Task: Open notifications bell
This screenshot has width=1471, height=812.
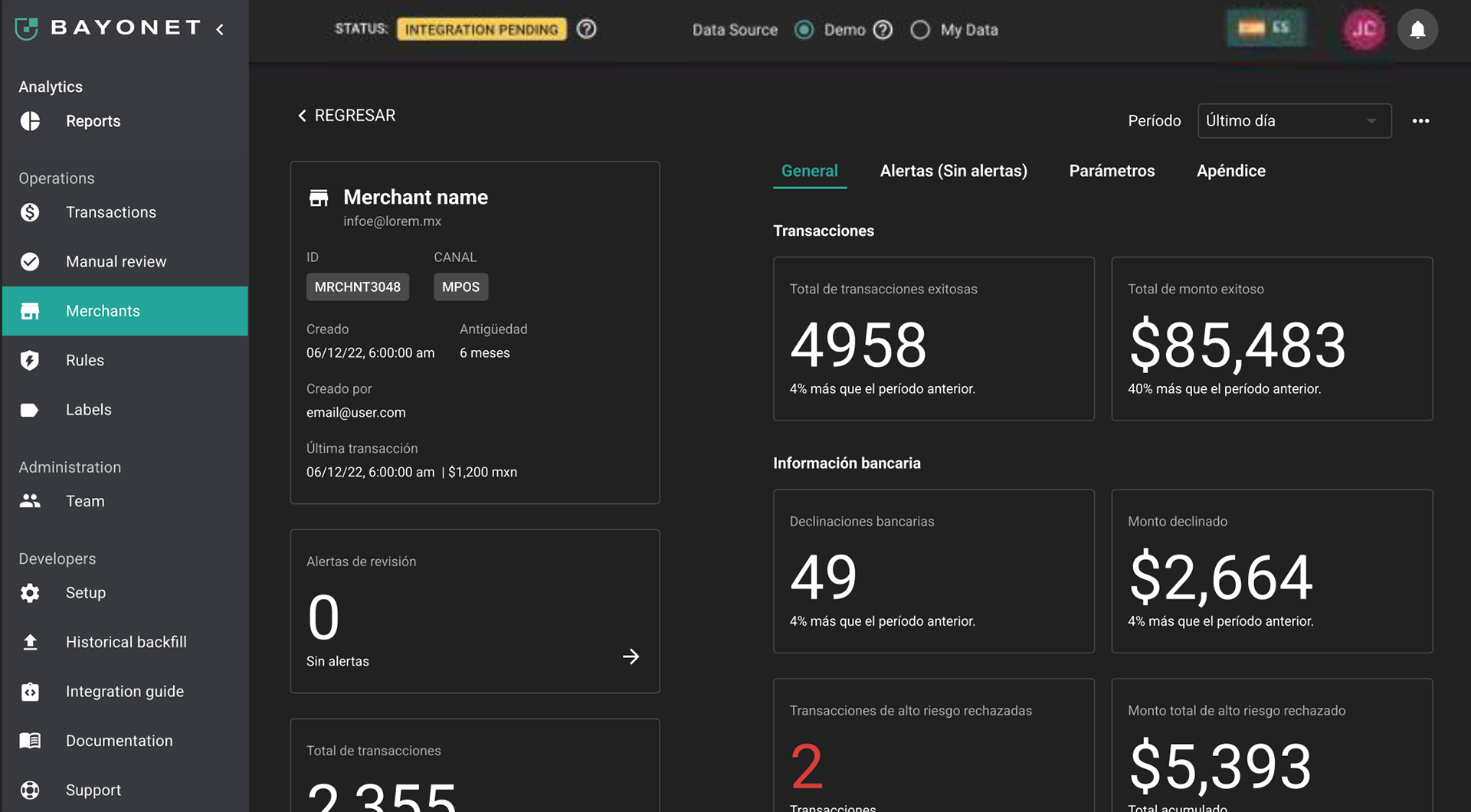Action: tap(1417, 29)
